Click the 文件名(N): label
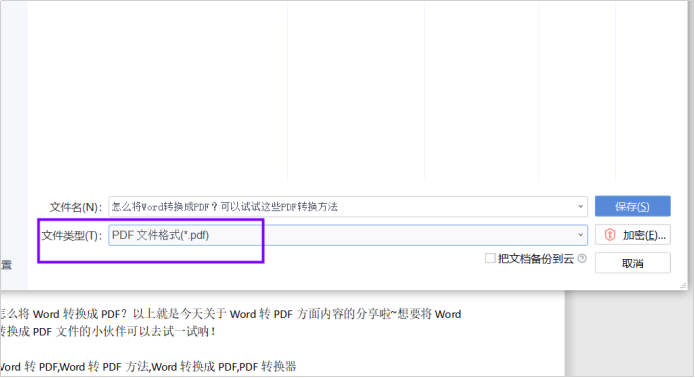Image resolution: width=695 pixels, height=378 pixels. tap(76, 207)
